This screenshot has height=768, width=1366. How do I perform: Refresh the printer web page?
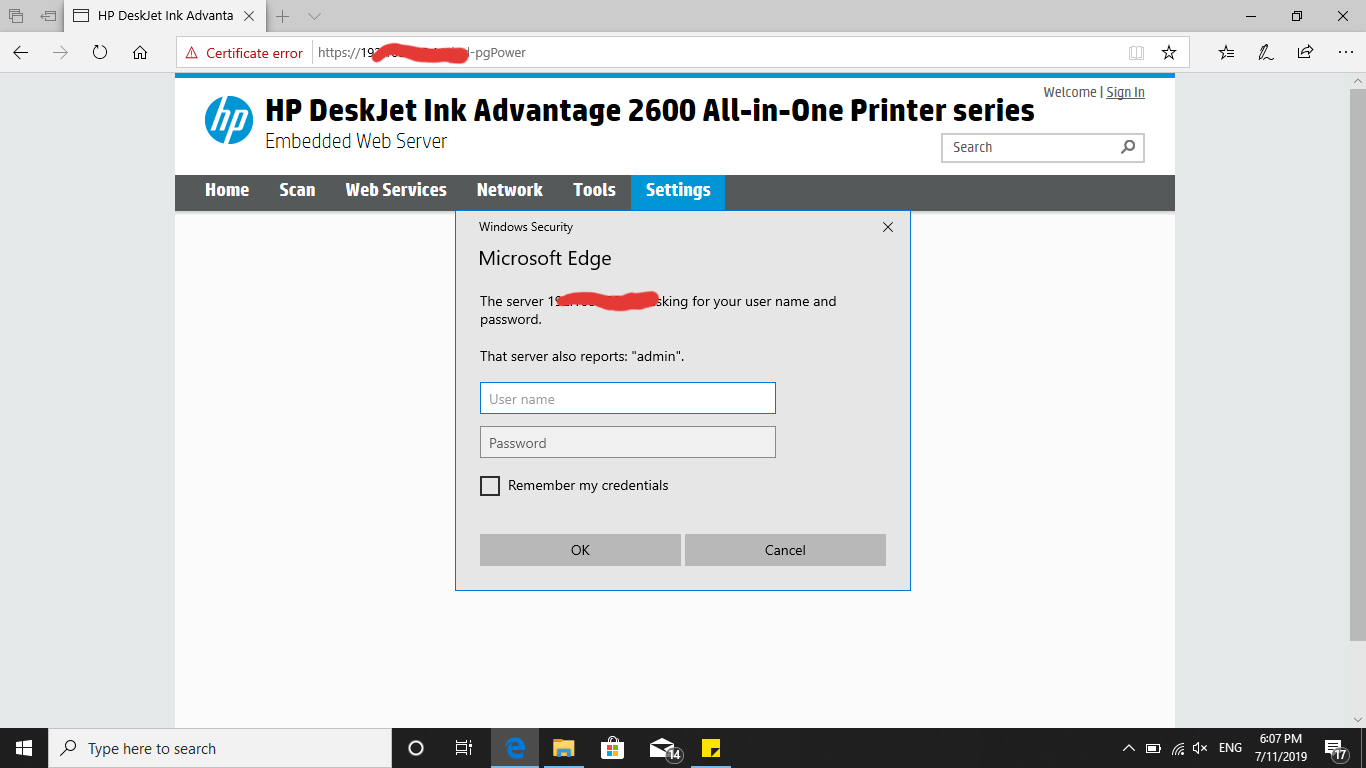coord(100,53)
